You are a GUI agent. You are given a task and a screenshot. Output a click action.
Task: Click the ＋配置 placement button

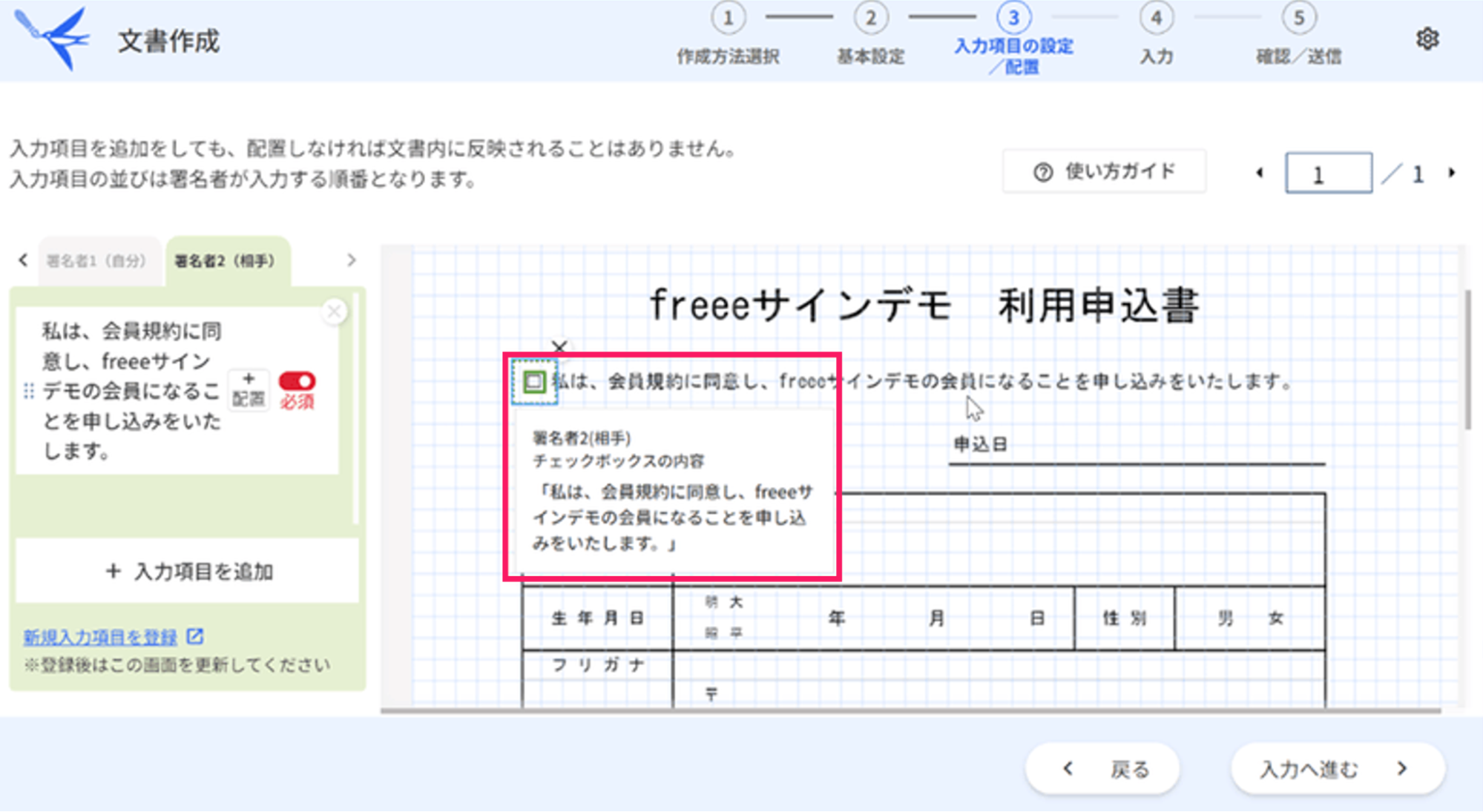click(x=249, y=389)
